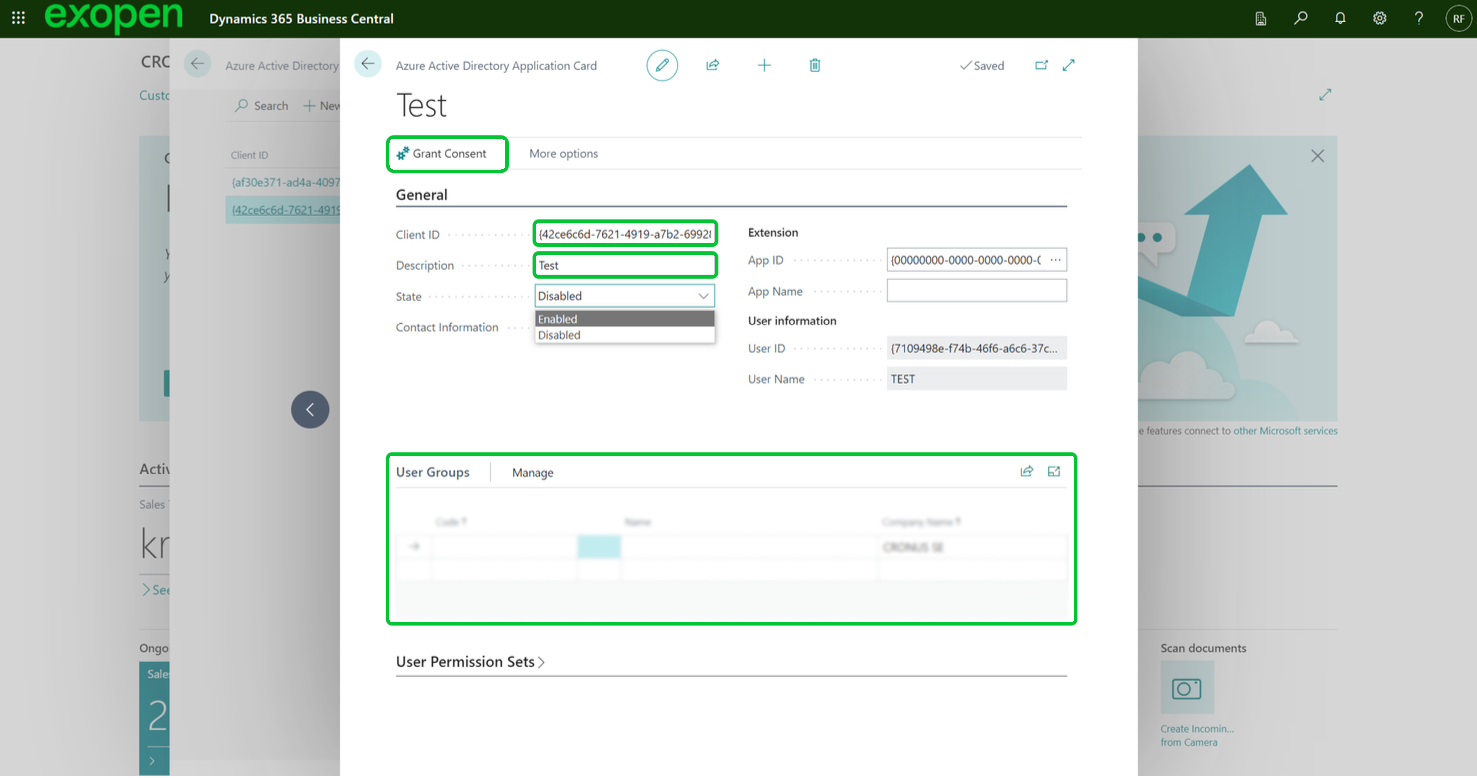The height and width of the screenshot is (778, 1477).
Task: Share the User Groups list icon
Action: 1026,472
